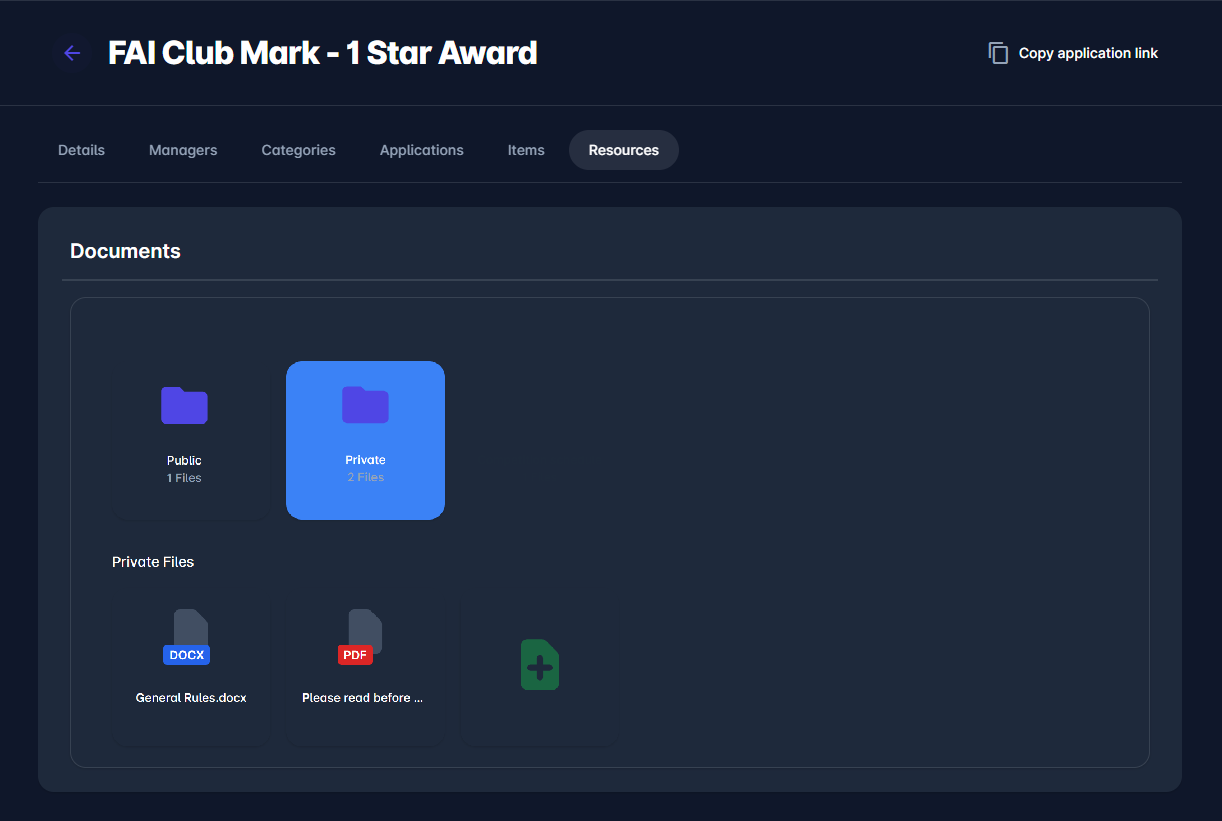Open the Managers tab
Screen dimensions: 1222x821
(x=183, y=150)
